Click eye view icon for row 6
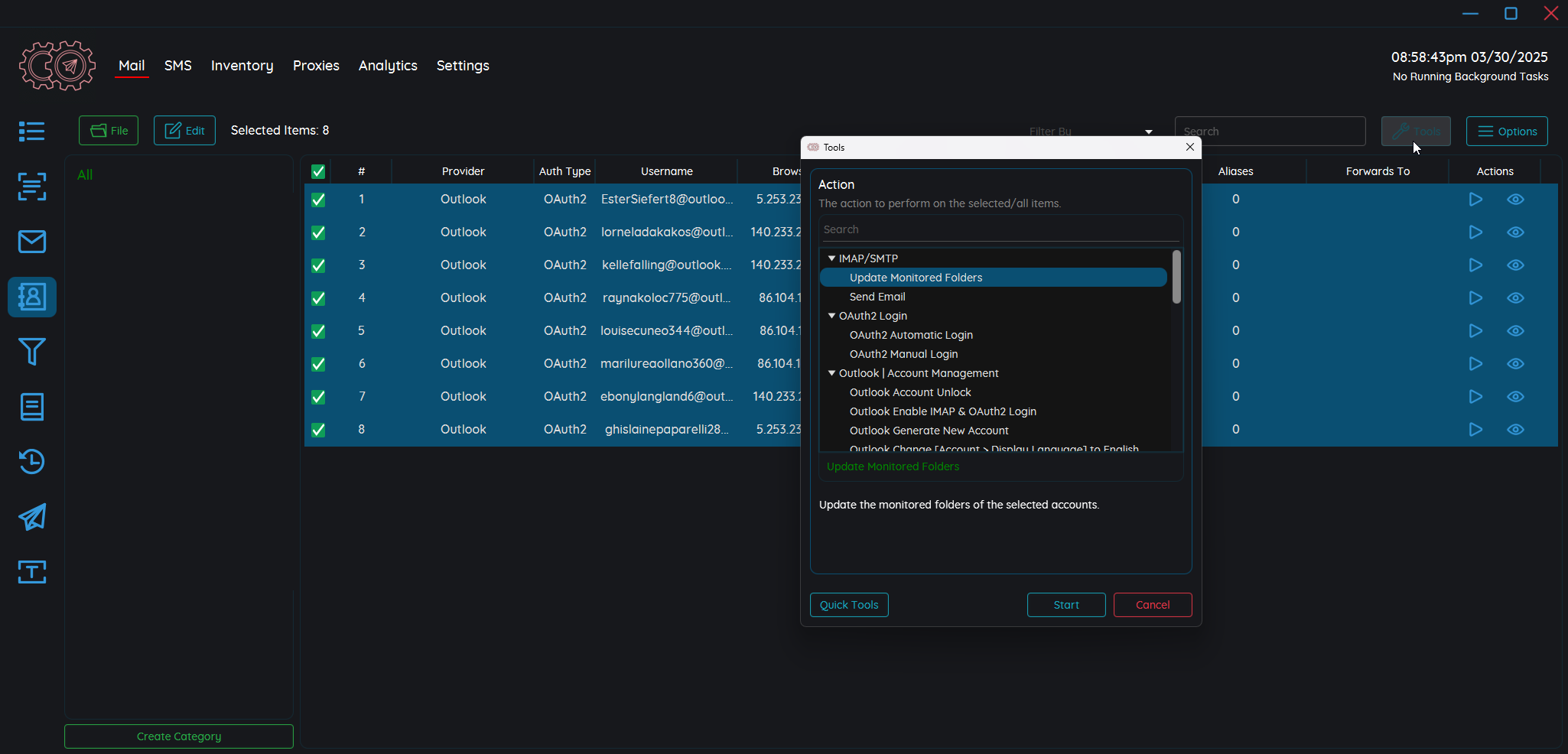Screen dimensions: 1568x754 click(x=1515, y=364)
